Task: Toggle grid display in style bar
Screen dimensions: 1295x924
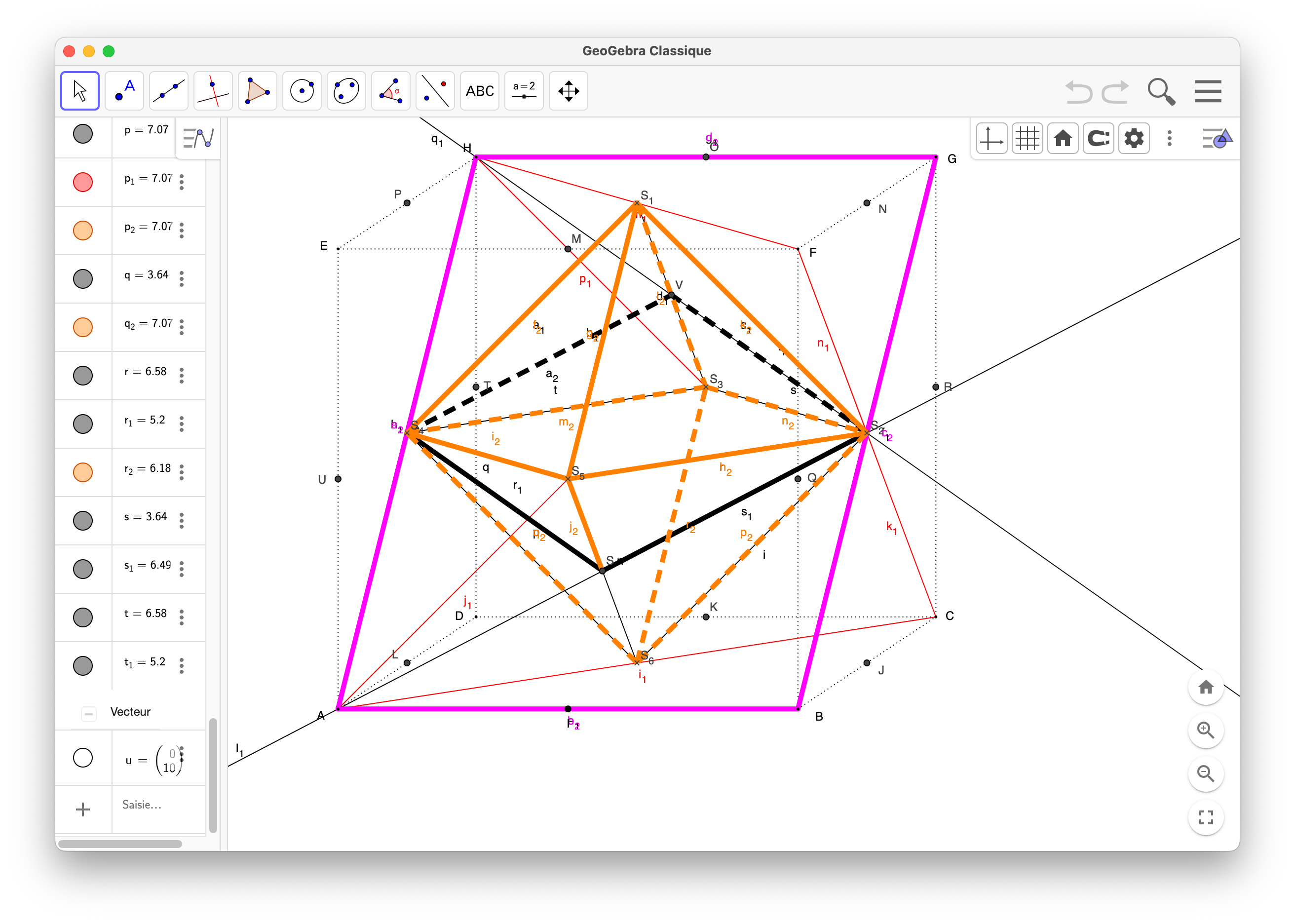Action: (1027, 138)
